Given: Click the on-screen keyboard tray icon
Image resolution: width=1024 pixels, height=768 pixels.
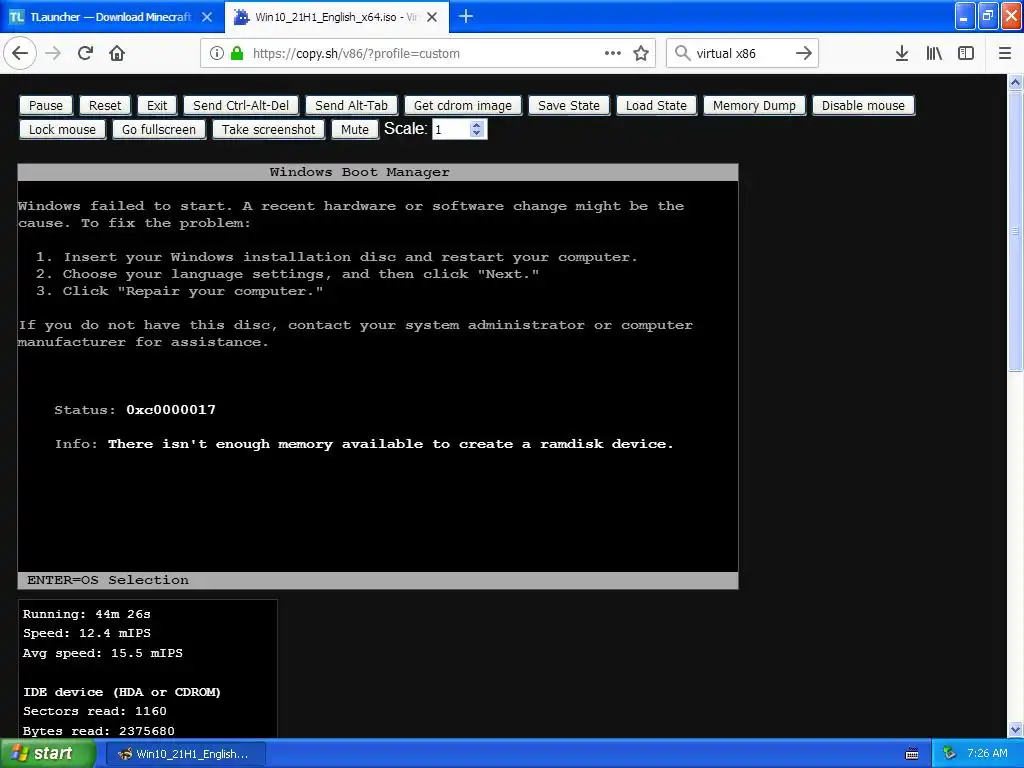Looking at the screenshot, I should coord(912,754).
